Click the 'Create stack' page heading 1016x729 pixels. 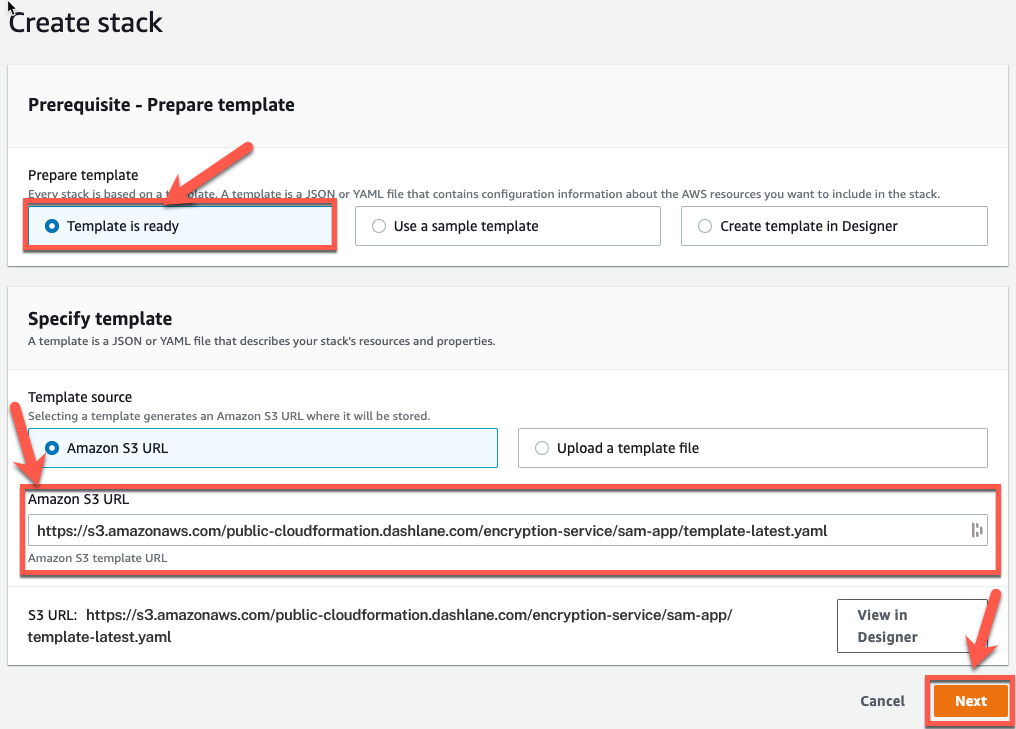pyautogui.click(x=86, y=23)
